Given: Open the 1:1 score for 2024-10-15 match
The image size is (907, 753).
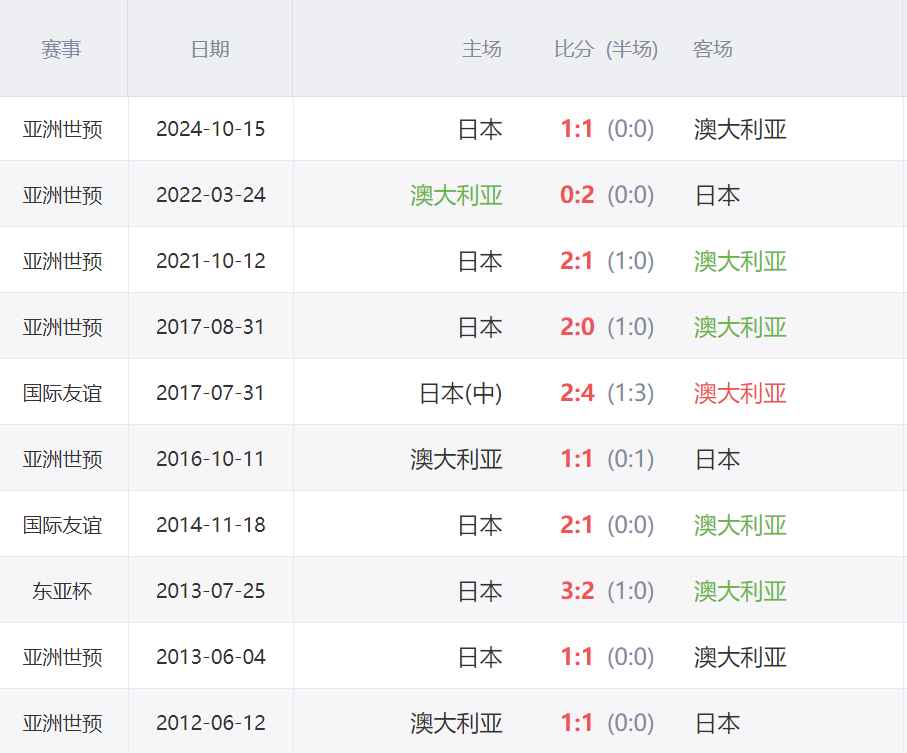Looking at the screenshot, I should (x=577, y=129).
